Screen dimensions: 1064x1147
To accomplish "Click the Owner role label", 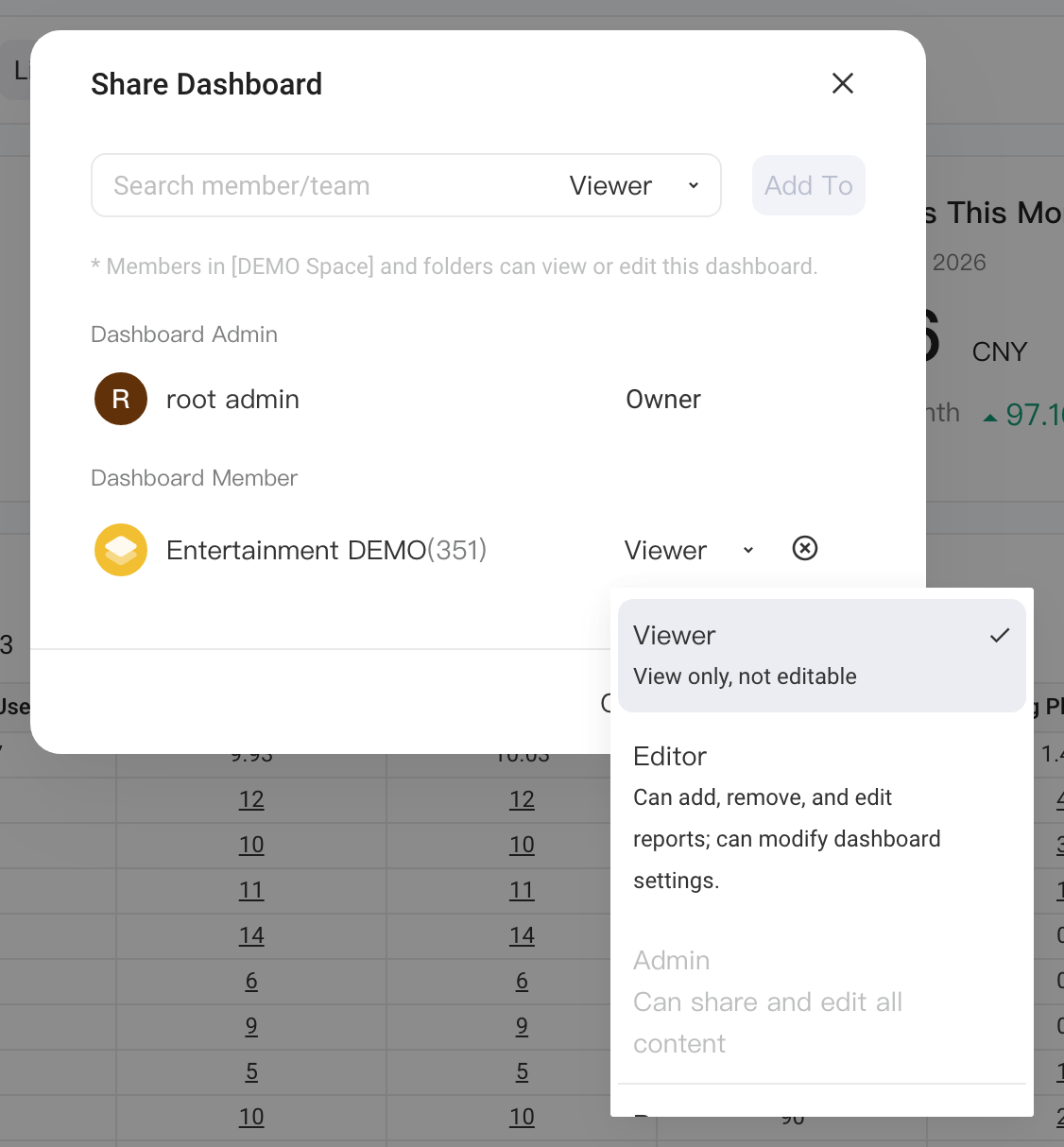I will (663, 400).
